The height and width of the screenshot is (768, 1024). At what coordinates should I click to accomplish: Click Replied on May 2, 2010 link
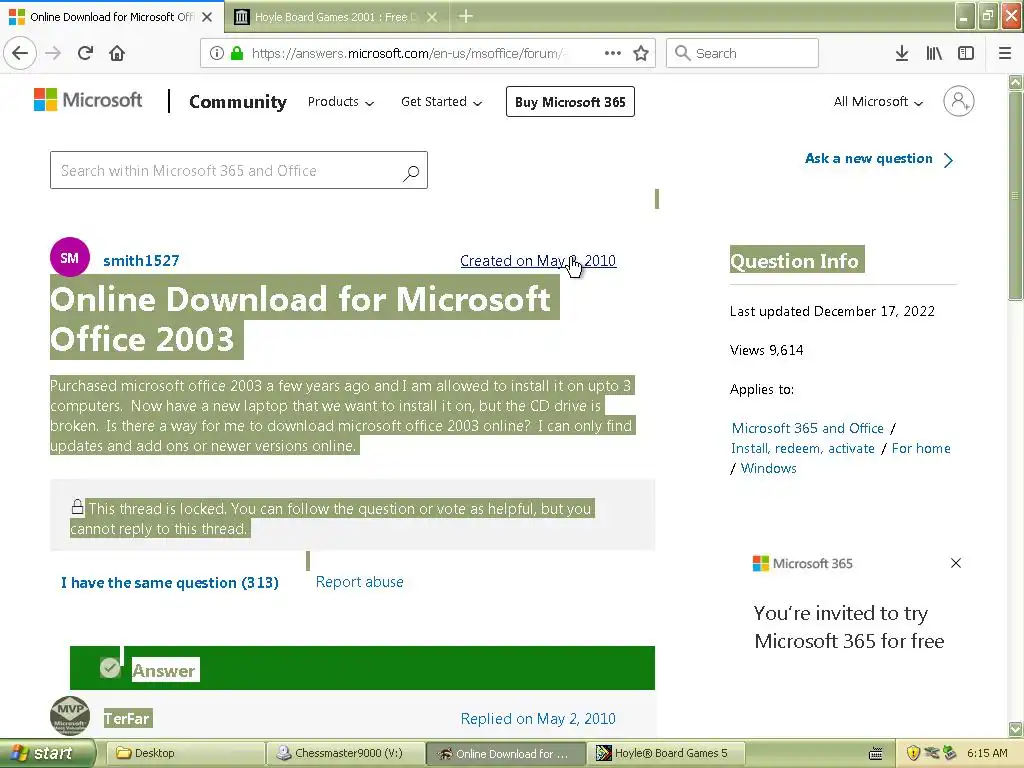click(537, 719)
